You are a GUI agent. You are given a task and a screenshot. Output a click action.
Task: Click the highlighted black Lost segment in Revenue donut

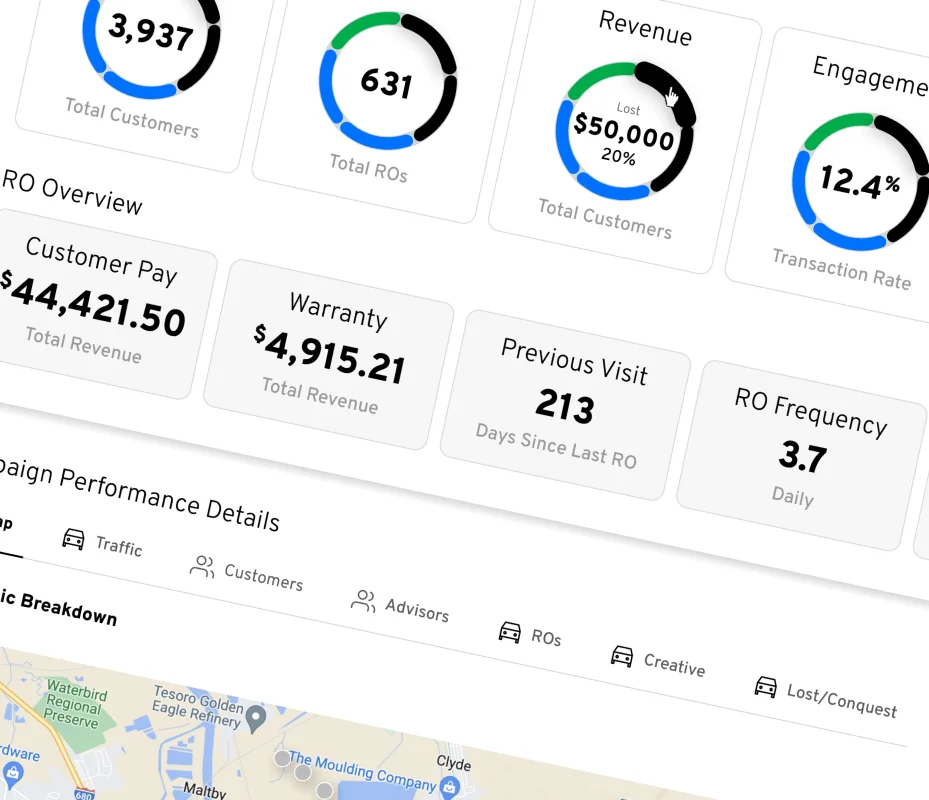coord(669,90)
